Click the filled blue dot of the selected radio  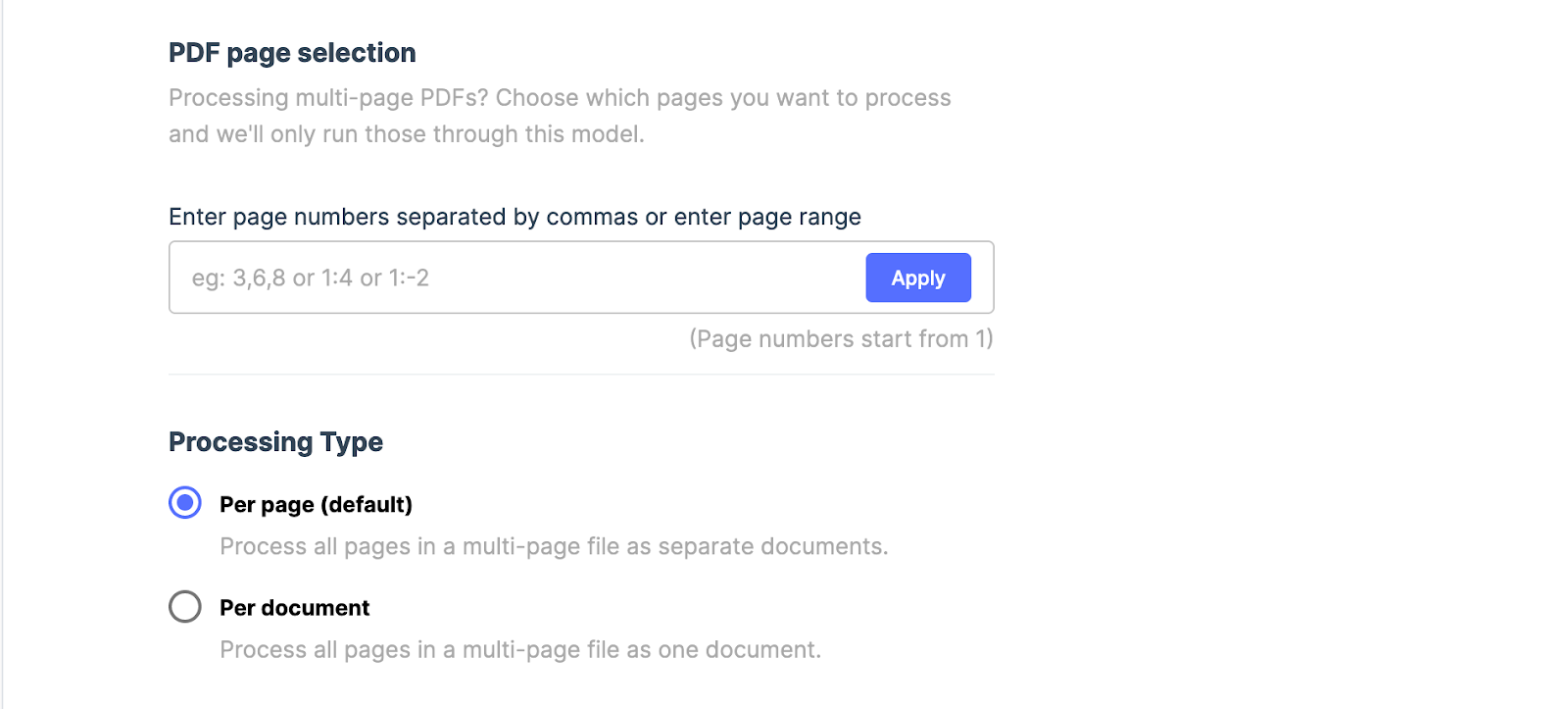tap(185, 503)
